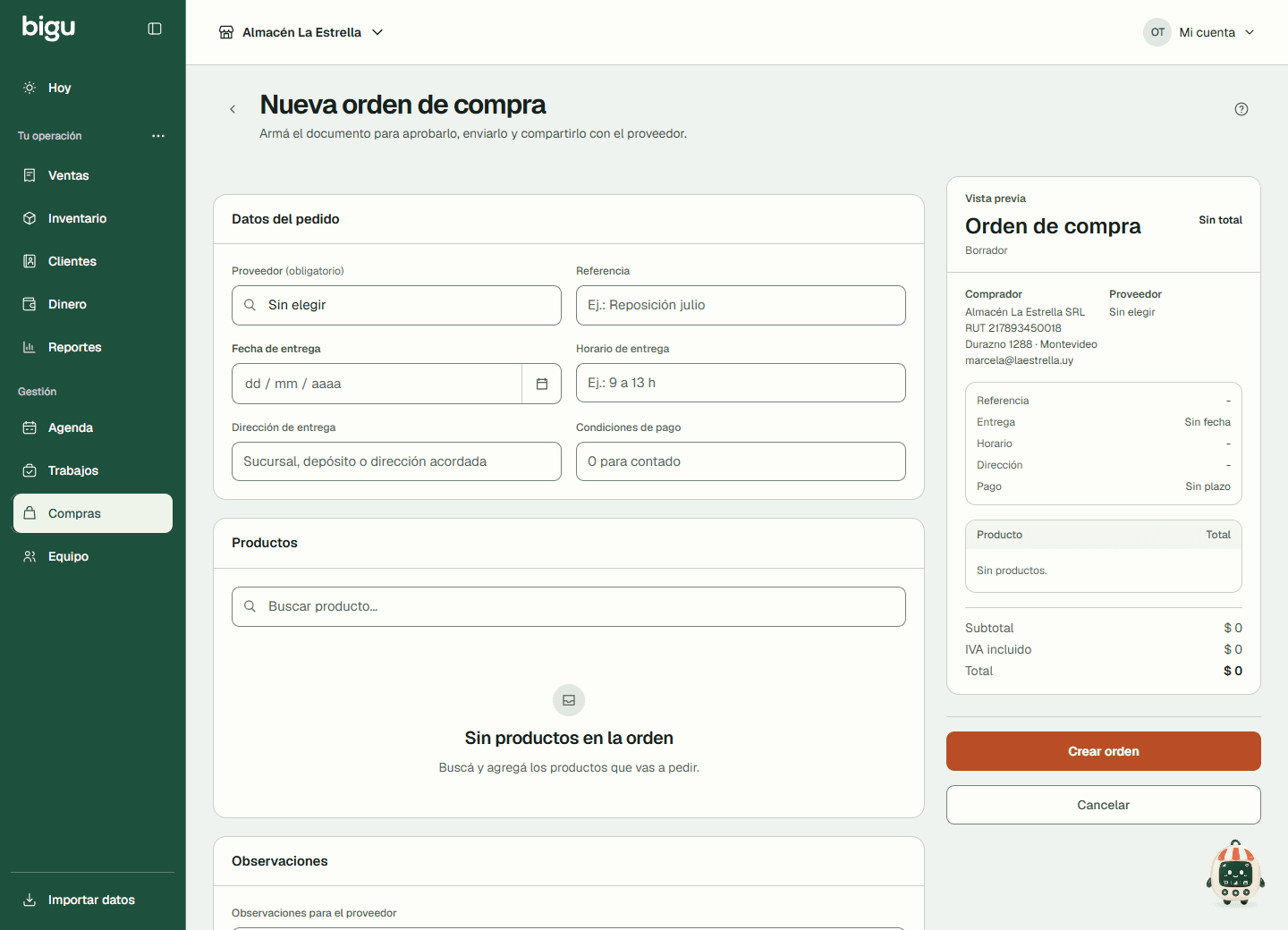Click the store icon beside Almacén La Estrella
Image resolution: width=1288 pixels, height=930 pixels.
(226, 32)
